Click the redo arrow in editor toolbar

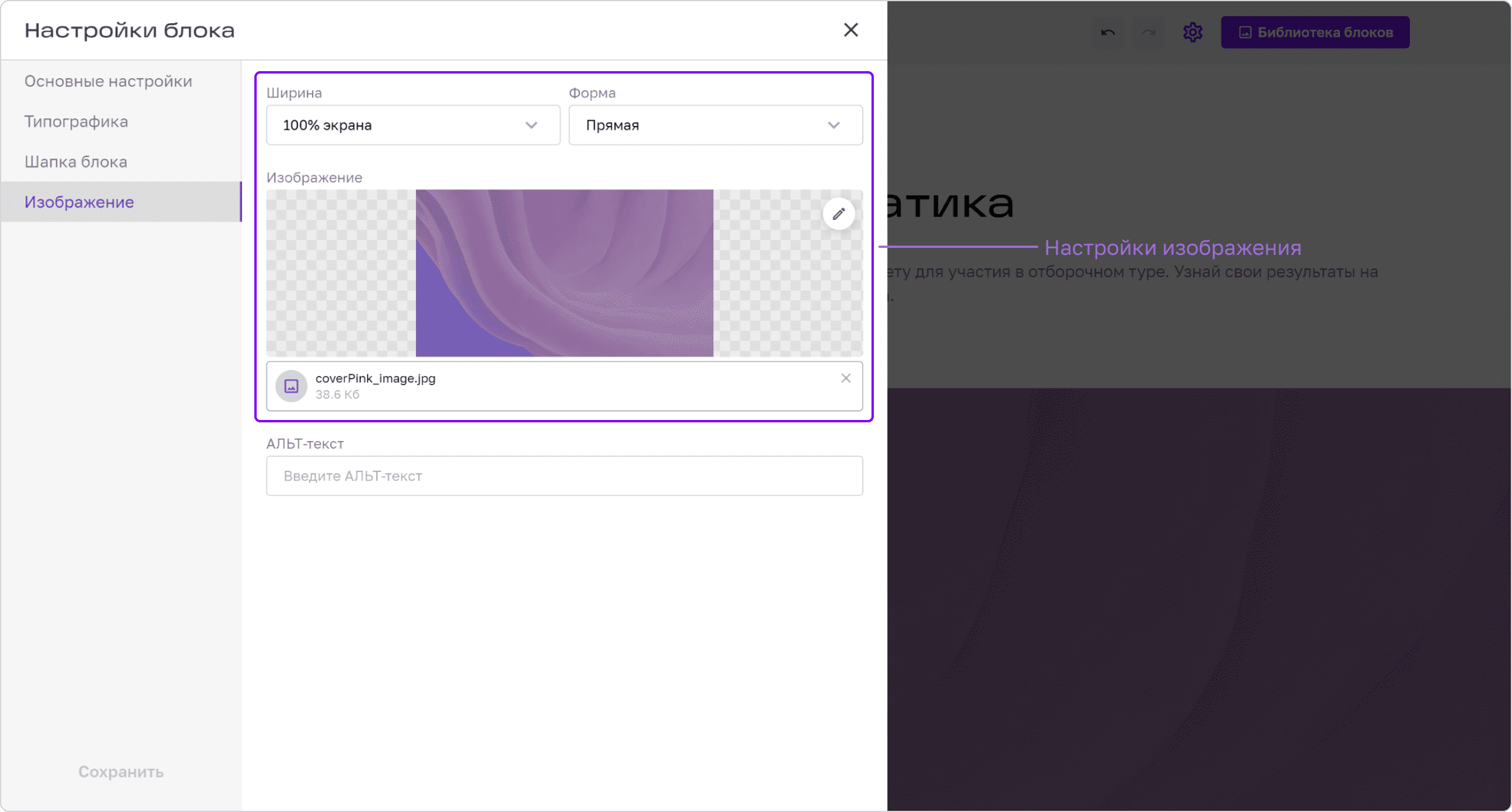tap(1149, 32)
